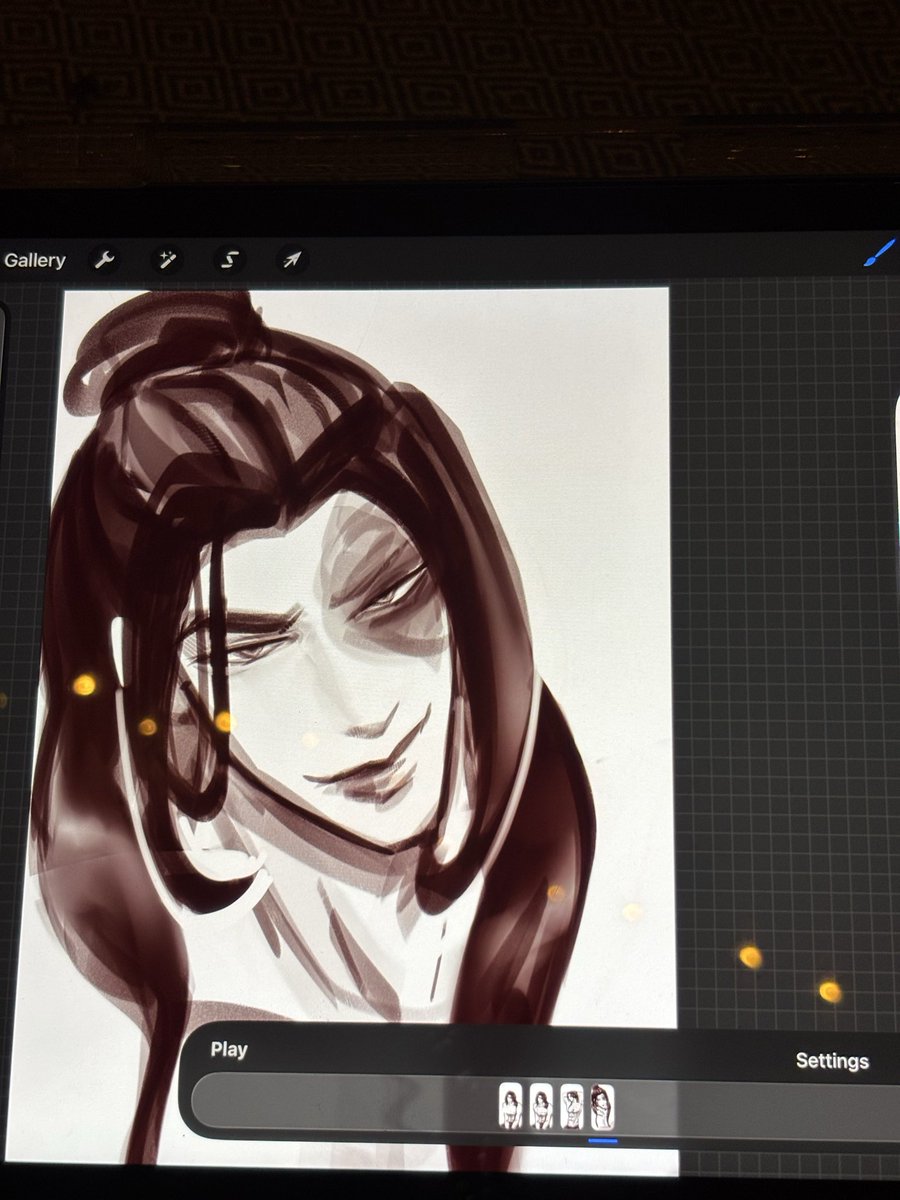Activate the Selection S-shaped tool
The width and height of the screenshot is (900, 1200).
click(229, 261)
